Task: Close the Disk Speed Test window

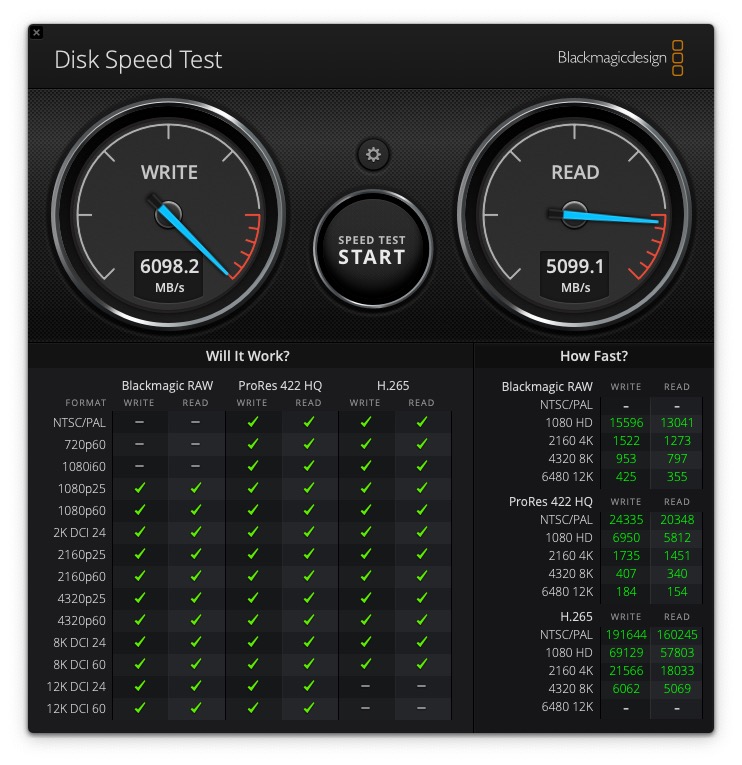Action: (36, 33)
